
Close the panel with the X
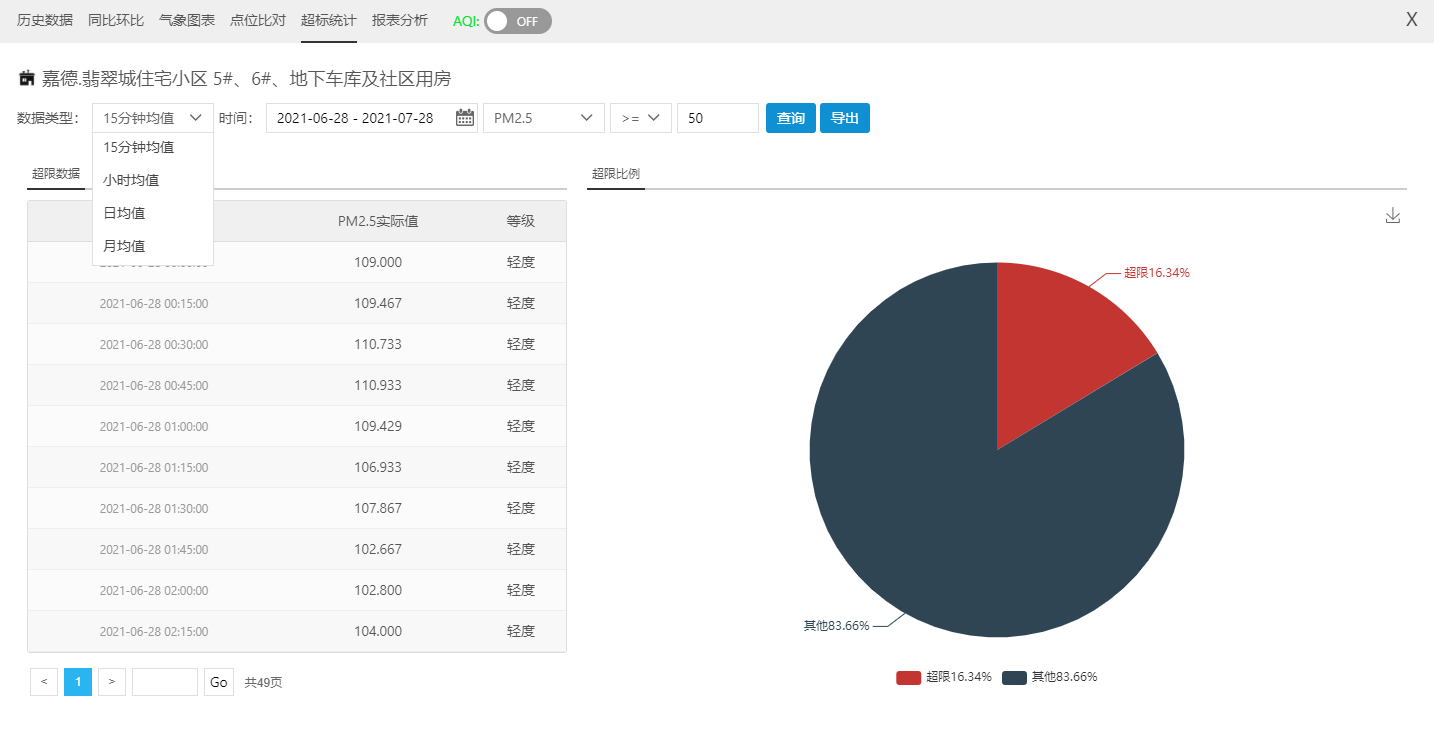point(1411,20)
